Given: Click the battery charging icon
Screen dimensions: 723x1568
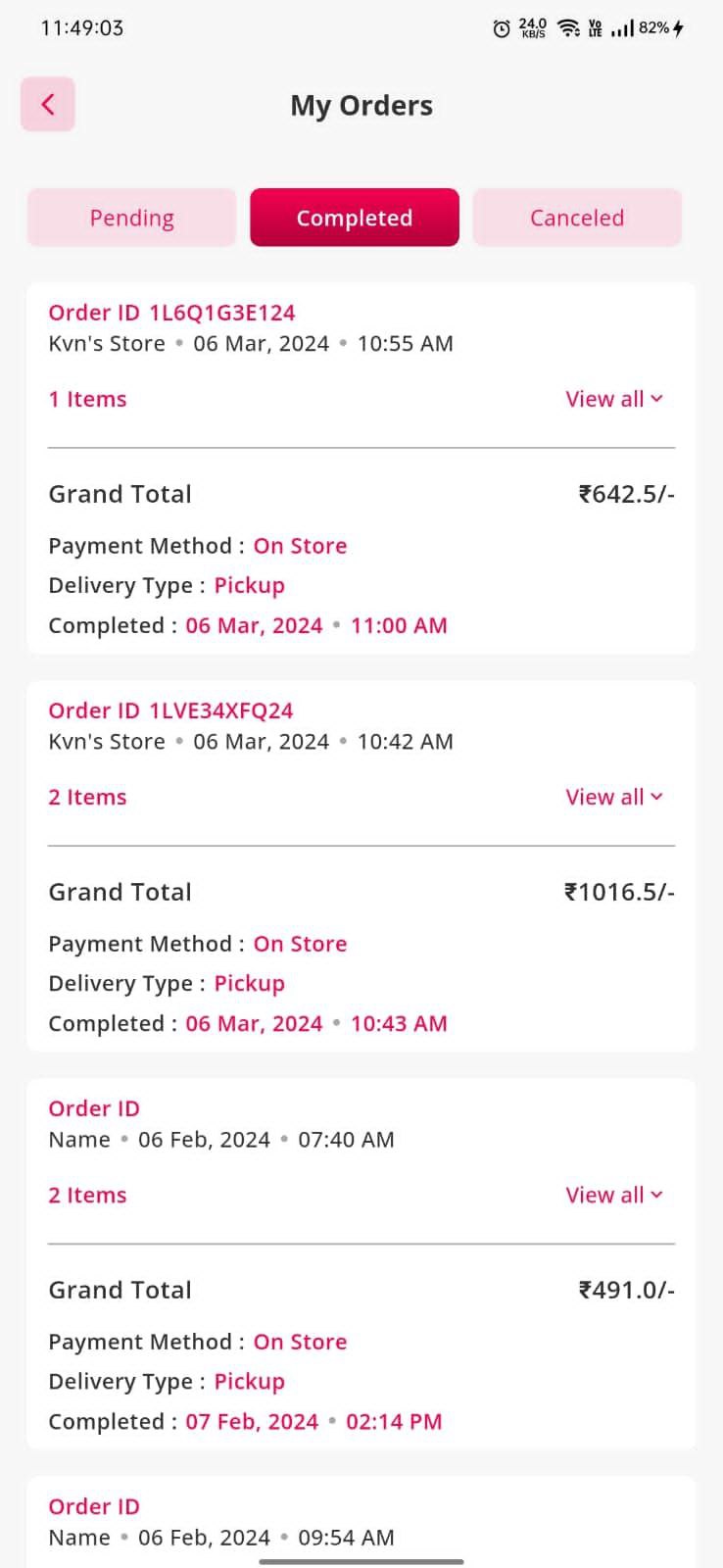Looking at the screenshot, I should point(678,28).
